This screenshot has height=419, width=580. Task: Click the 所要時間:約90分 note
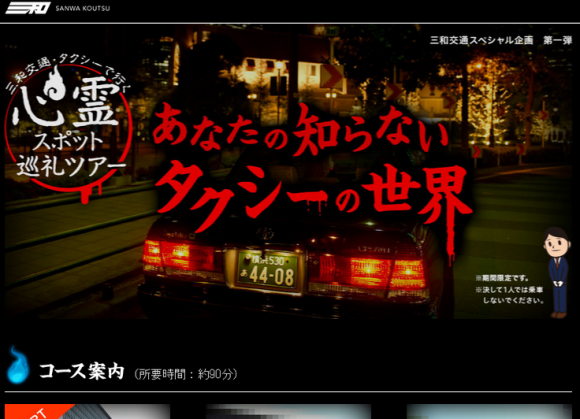[186, 374]
